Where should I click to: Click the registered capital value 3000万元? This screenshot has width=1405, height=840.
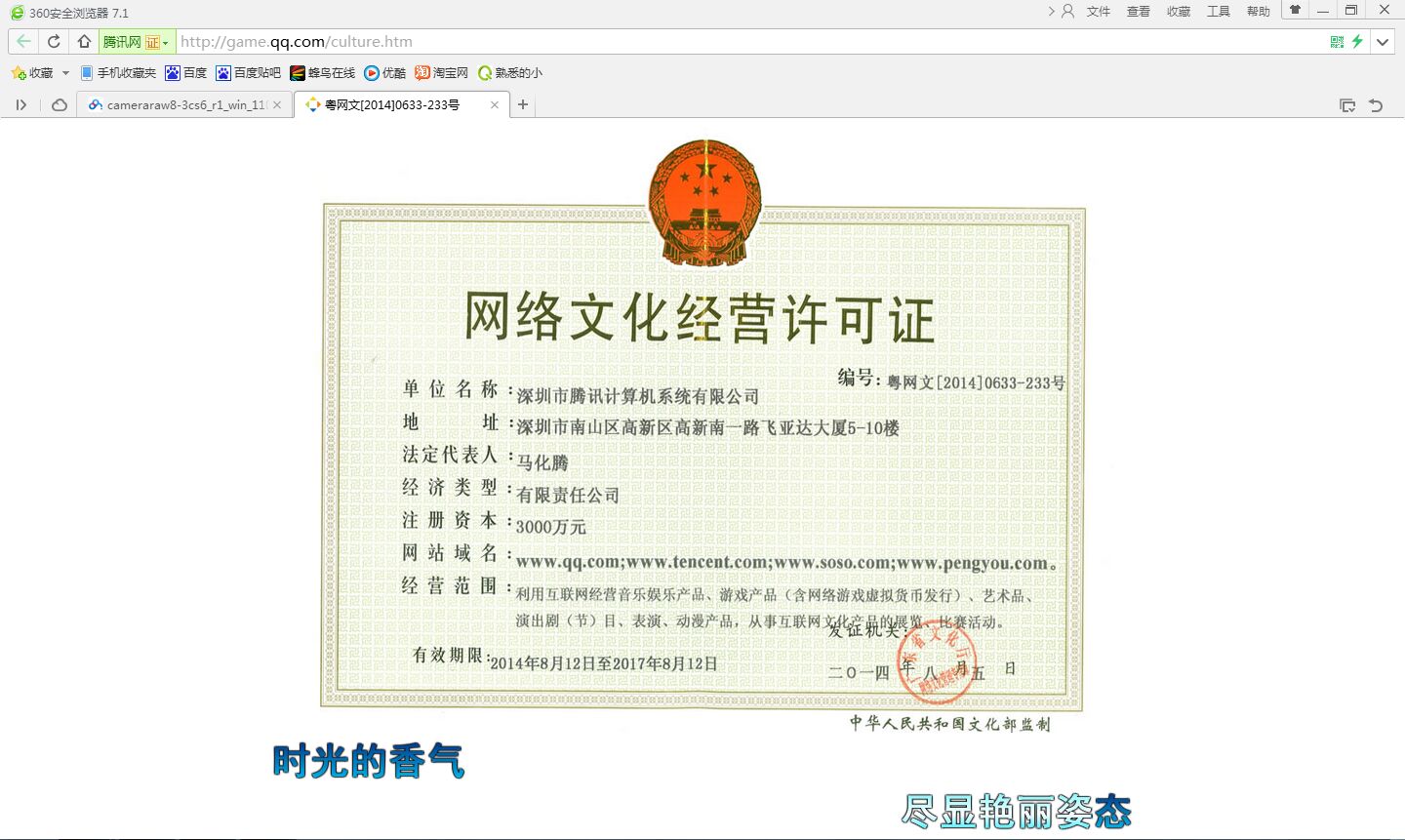click(x=551, y=527)
